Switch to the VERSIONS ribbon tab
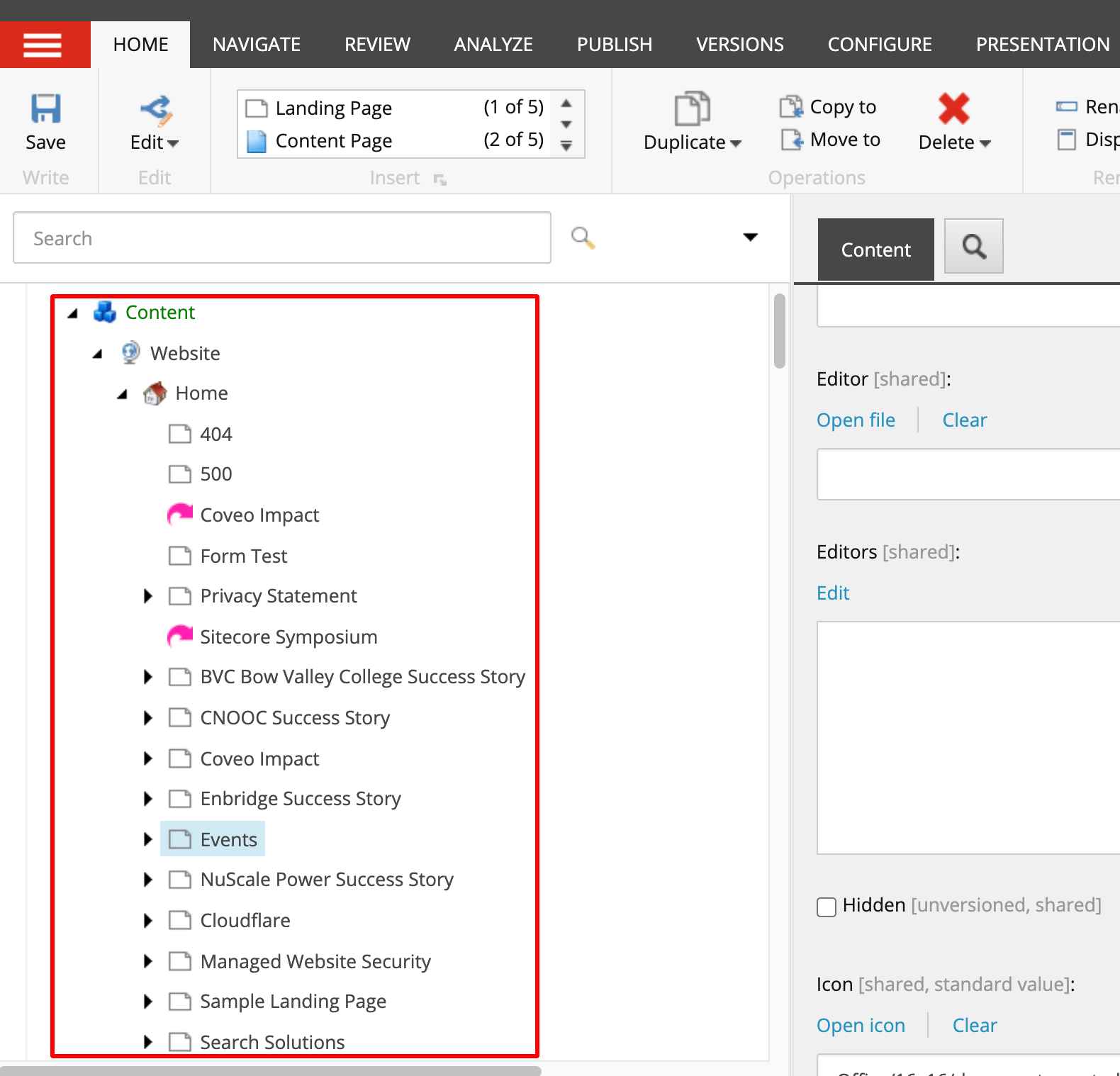The image size is (1120, 1076). tap(740, 45)
